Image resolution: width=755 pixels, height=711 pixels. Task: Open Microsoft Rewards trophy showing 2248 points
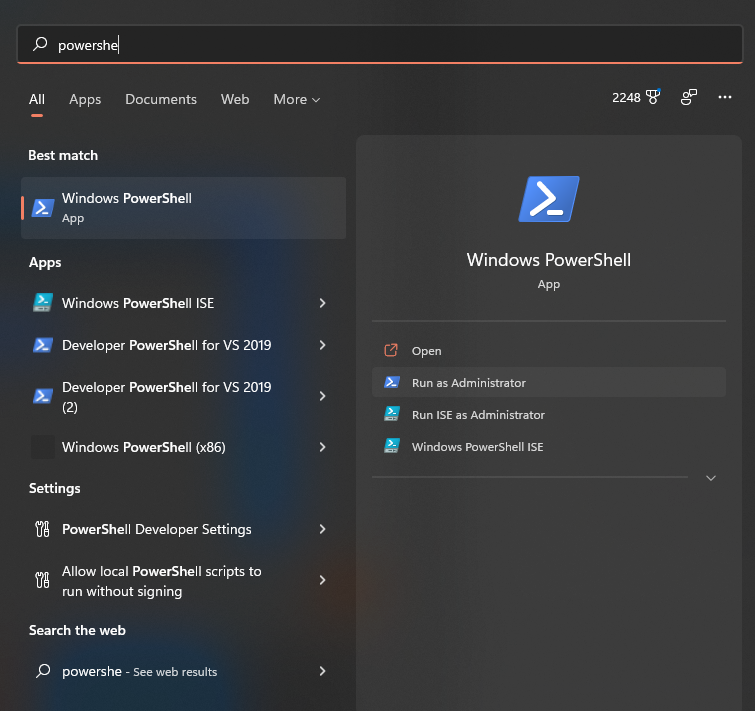(653, 97)
